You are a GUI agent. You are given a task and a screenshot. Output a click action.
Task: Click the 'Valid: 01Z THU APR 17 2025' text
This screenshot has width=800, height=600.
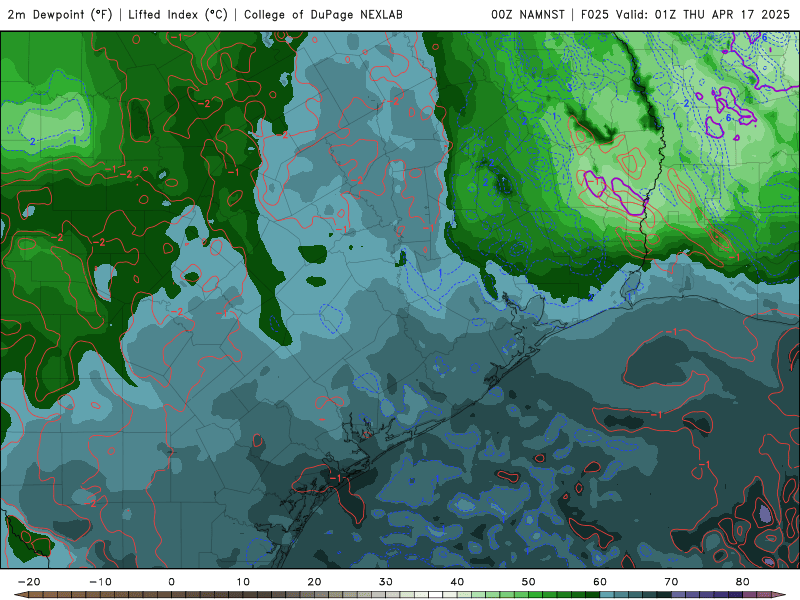pyautogui.click(x=703, y=14)
